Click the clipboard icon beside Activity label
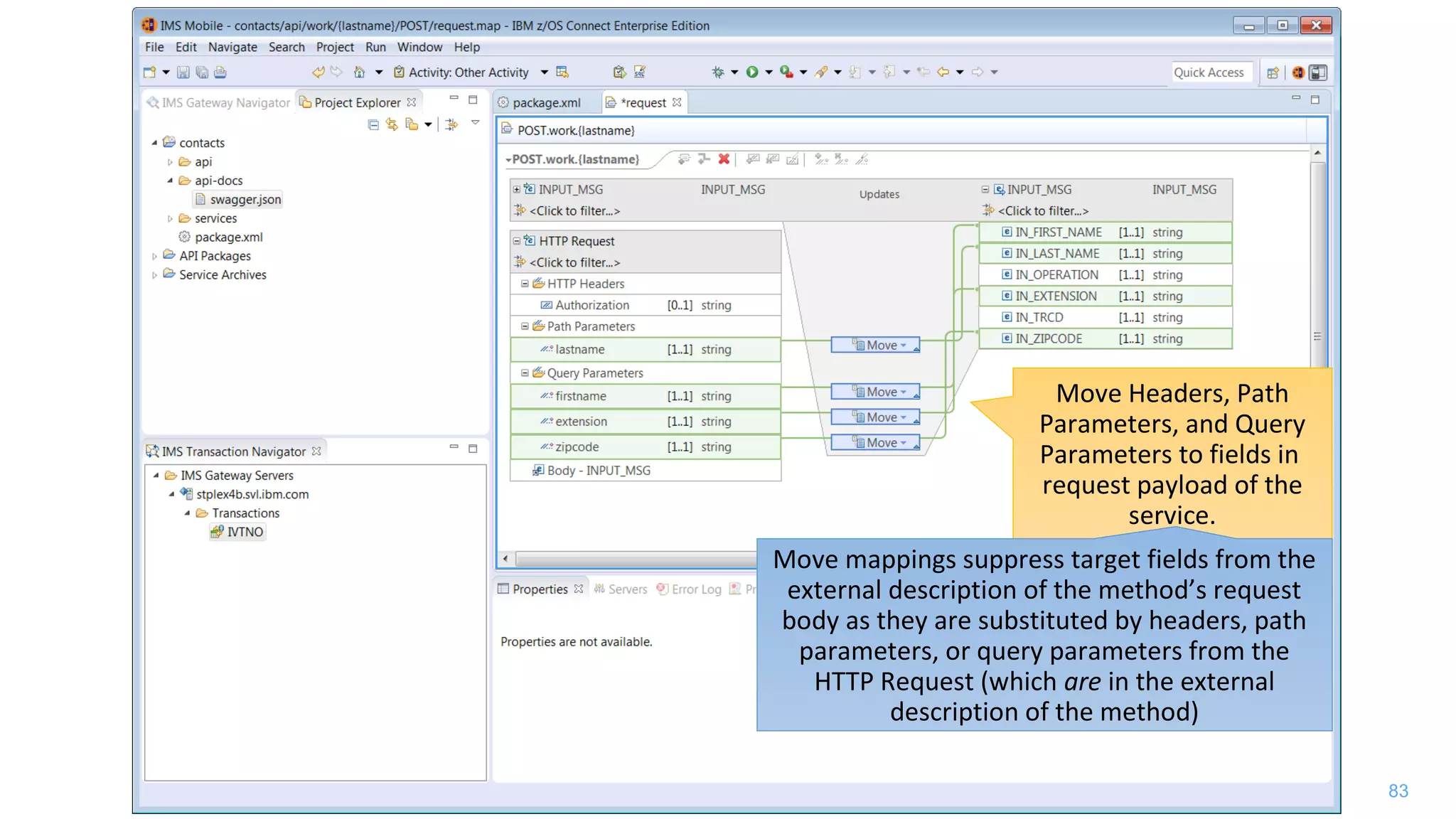1456x819 pixels. pyautogui.click(x=399, y=72)
